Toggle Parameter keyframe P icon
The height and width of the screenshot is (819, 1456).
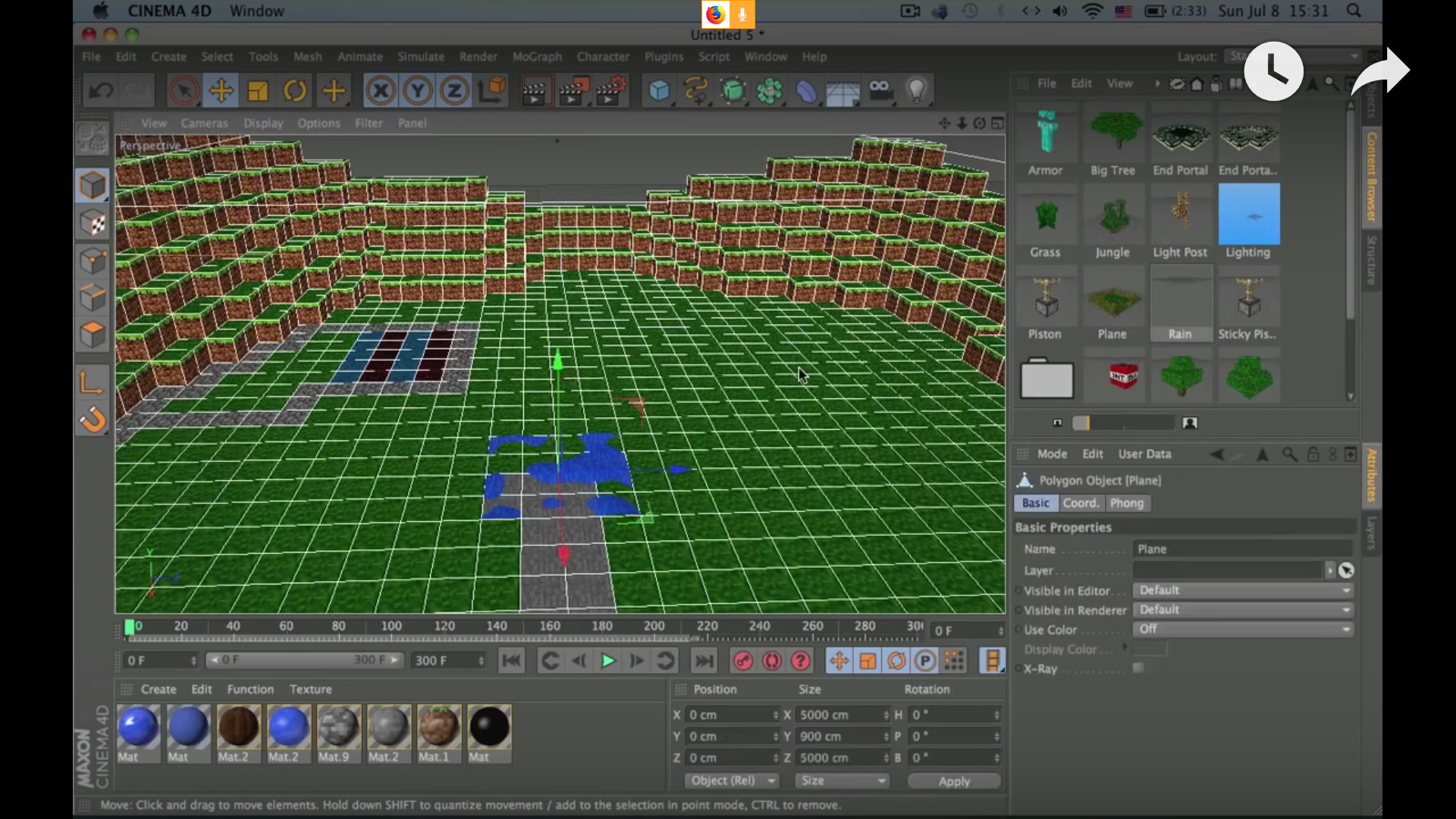[925, 661]
